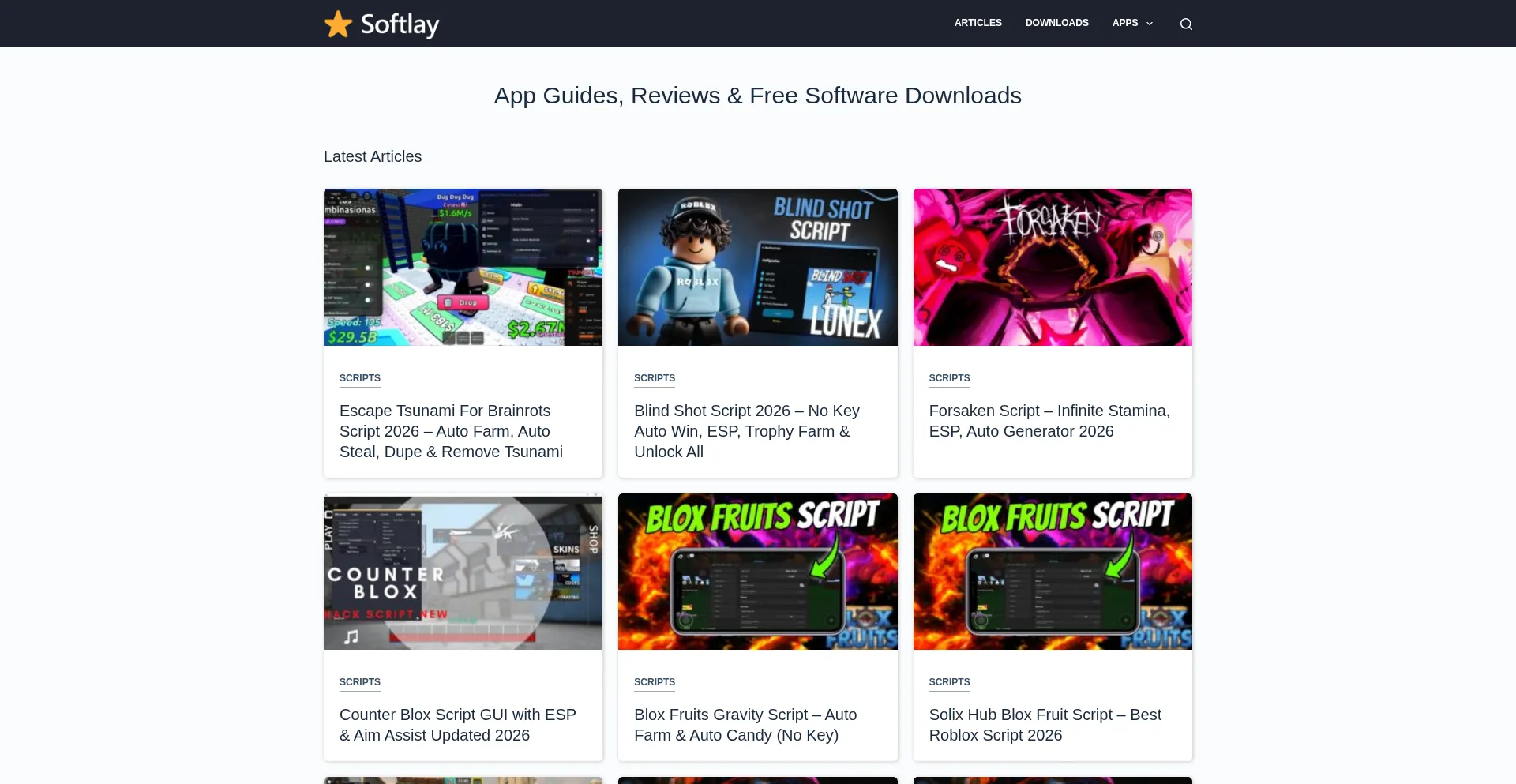Click Scripts tag on Escape Tsunami card
1516x784 pixels.
pos(360,378)
